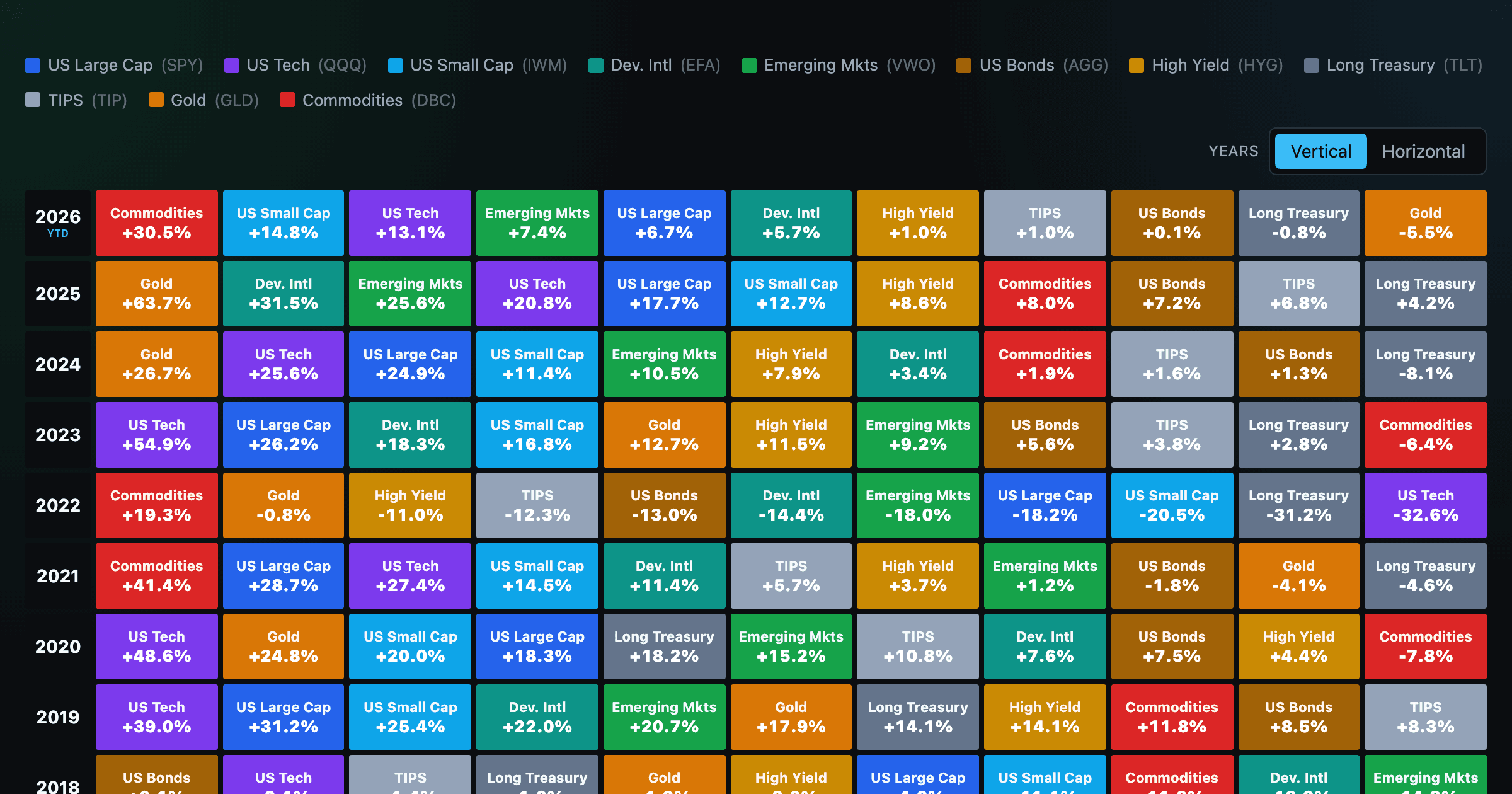Select the US Small Cap (IWM) legend label

click(x=489, y=66)
